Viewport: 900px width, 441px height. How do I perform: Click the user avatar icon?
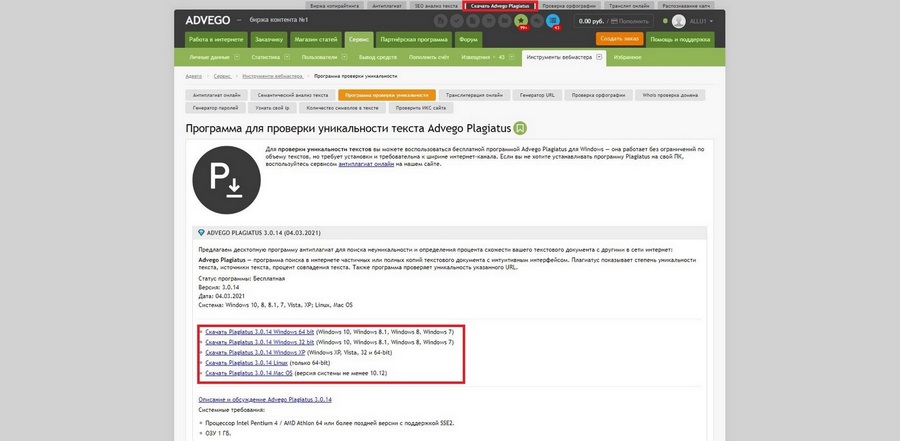[678, 21]
